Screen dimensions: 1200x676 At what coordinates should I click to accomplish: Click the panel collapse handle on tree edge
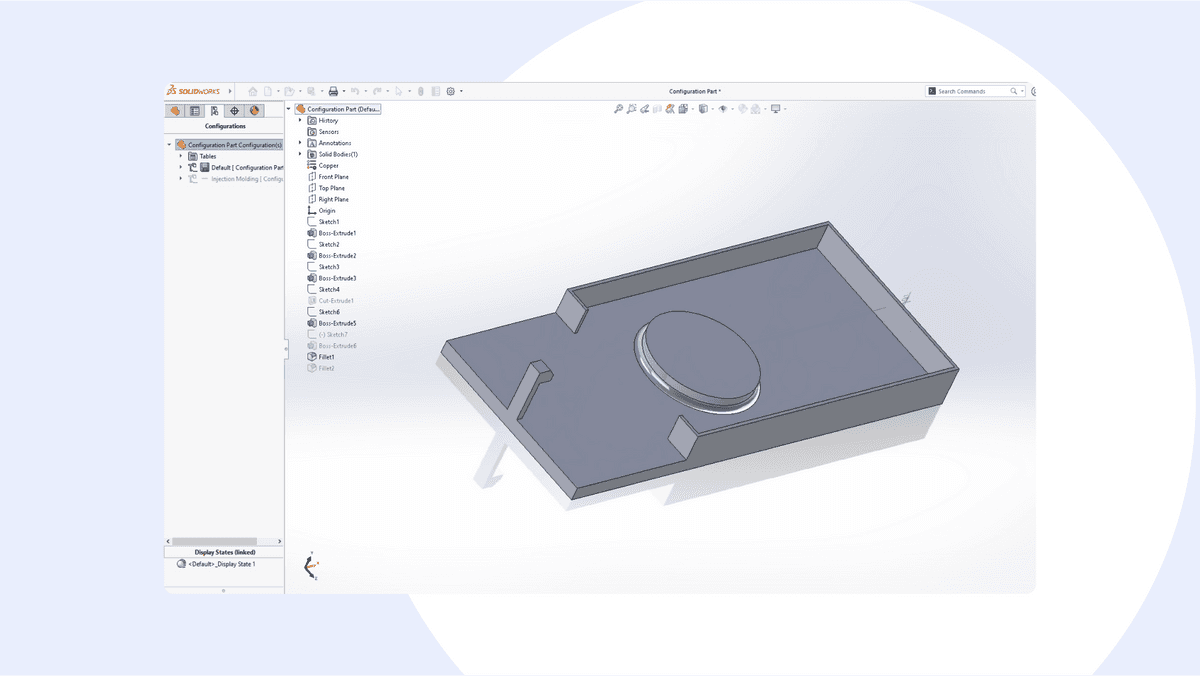pyautogui.click(x=286, y=349)
